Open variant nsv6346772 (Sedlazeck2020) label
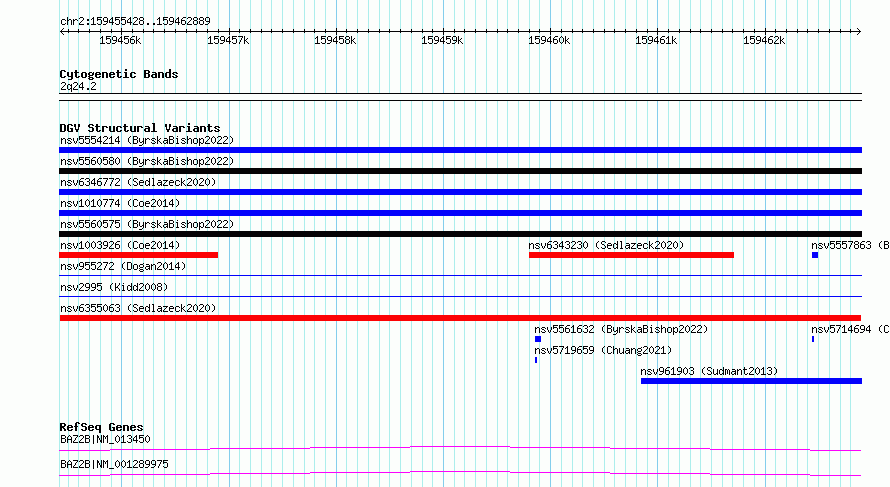 [x=138, y=182]
